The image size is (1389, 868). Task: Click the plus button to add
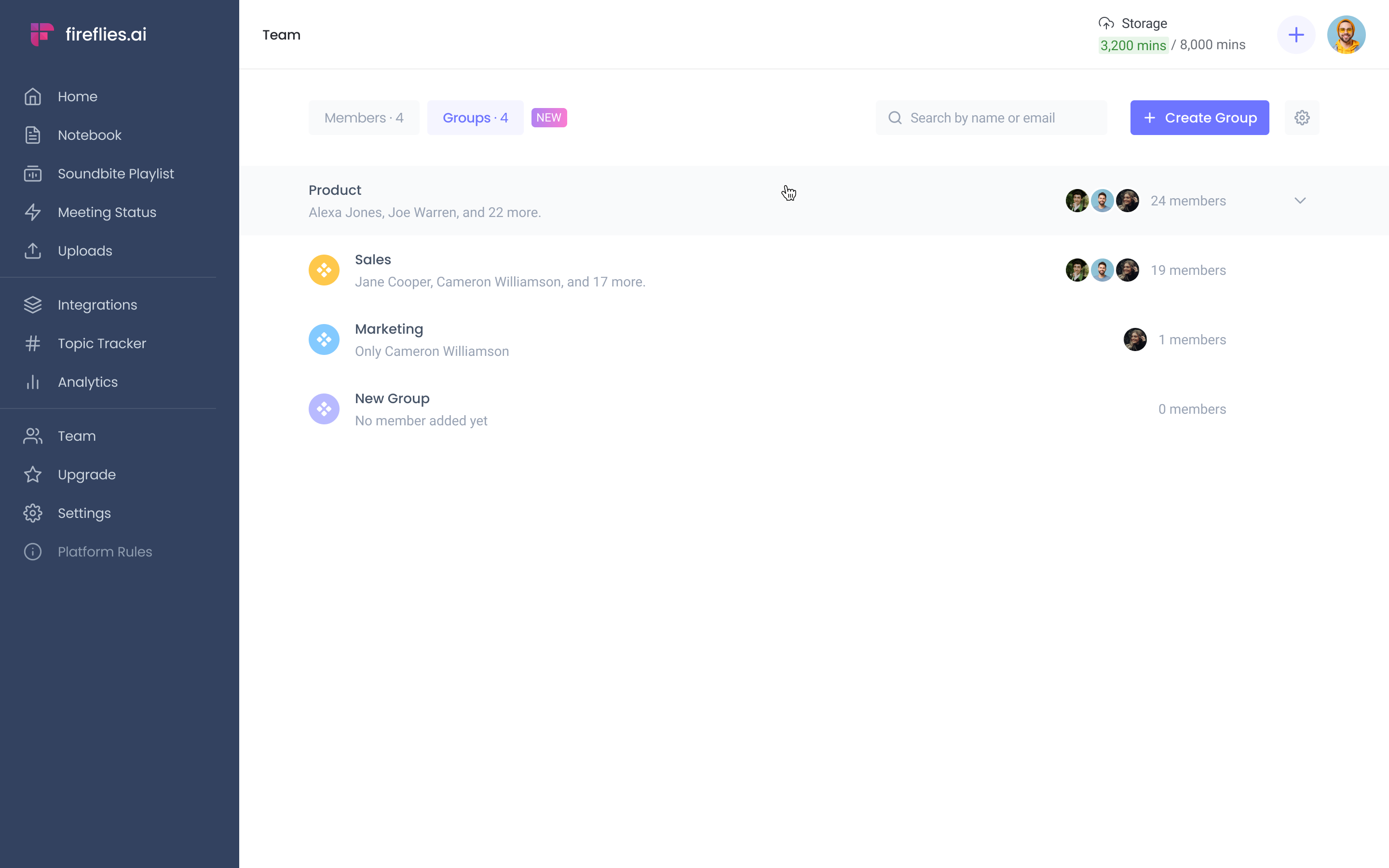click(x=1296, y=34)
